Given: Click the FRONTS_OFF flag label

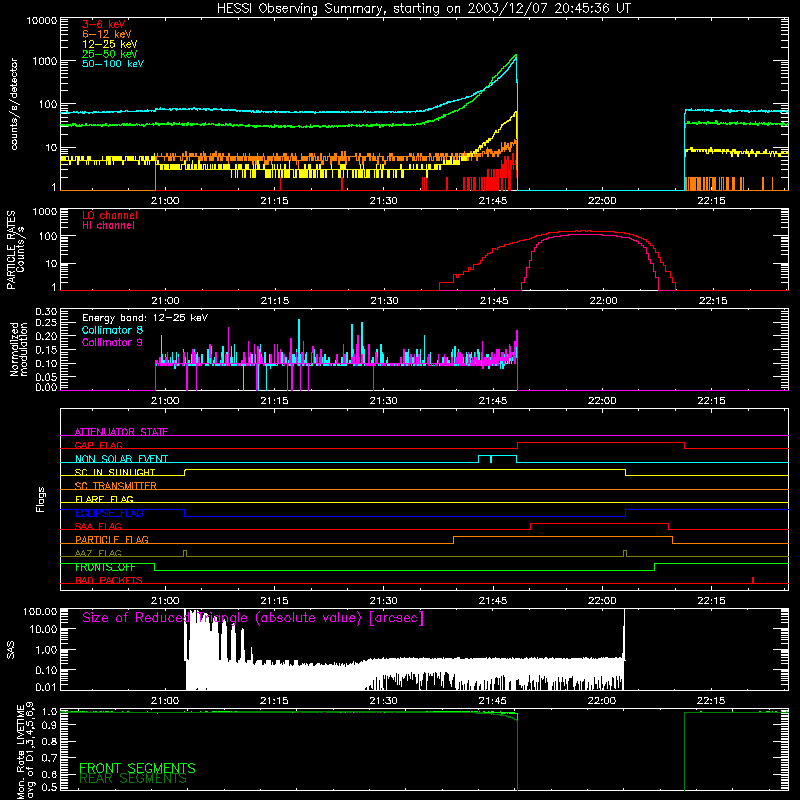Looking at the screenshot, I should (105, 567).
